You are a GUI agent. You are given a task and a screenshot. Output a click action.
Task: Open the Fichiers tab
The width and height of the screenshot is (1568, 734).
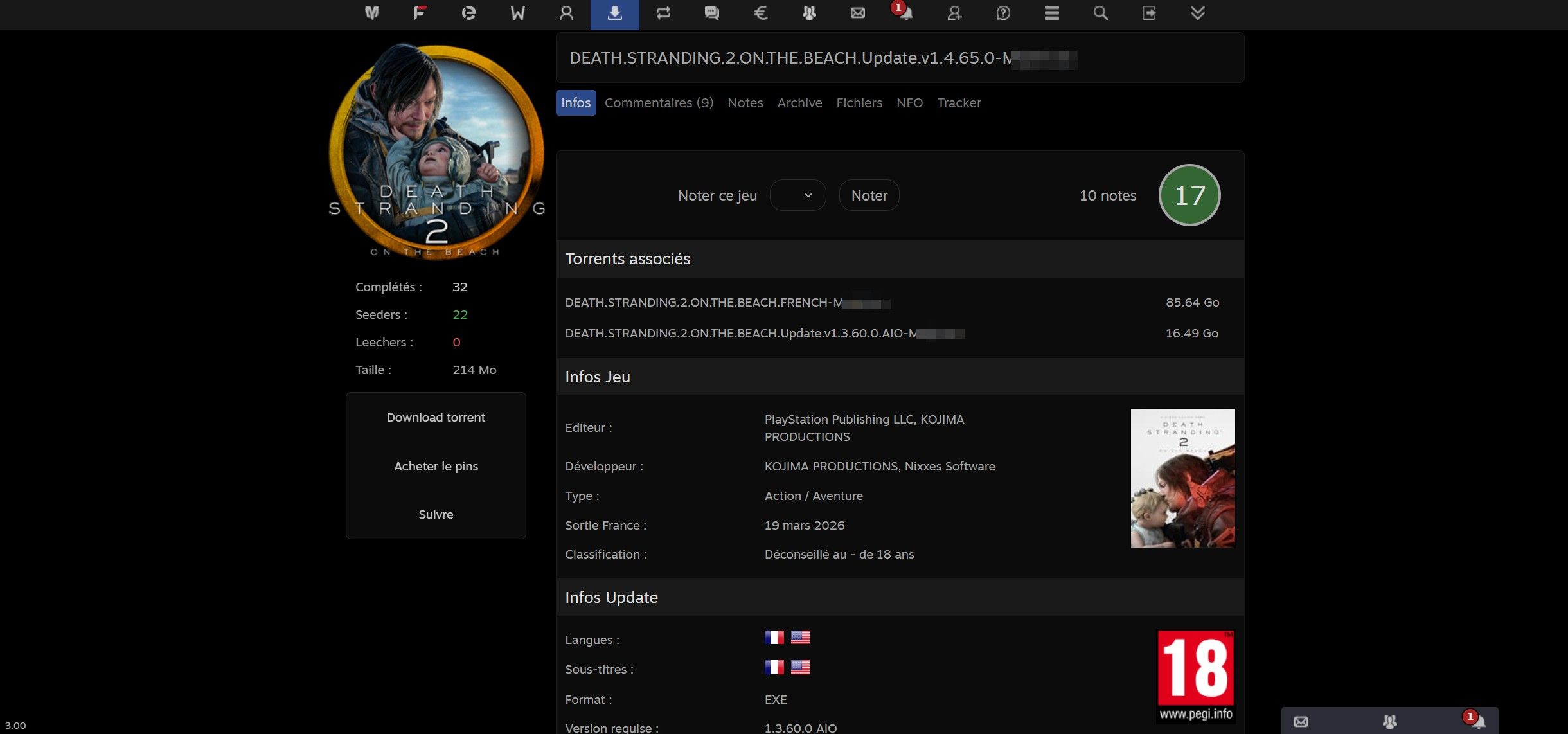click(859, 103)
